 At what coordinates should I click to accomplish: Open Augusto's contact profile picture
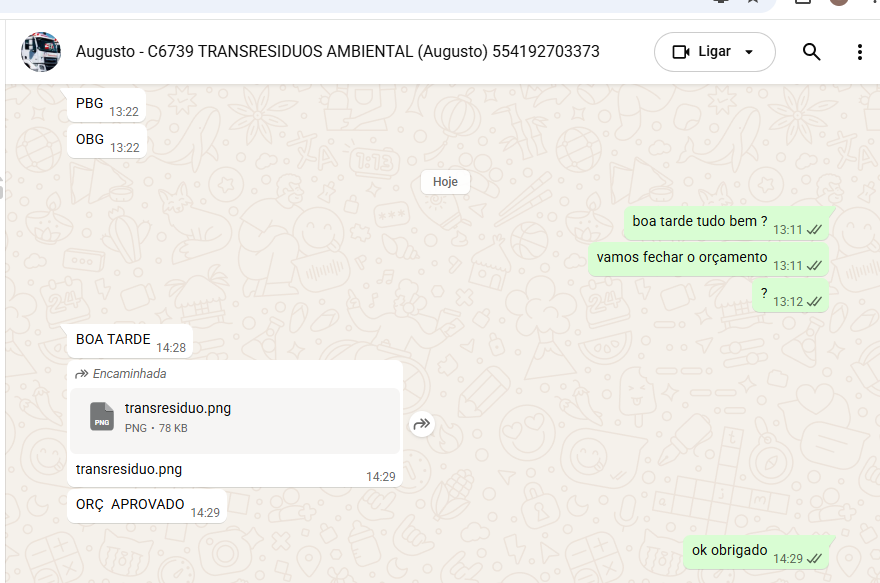[x=40, y=52]
